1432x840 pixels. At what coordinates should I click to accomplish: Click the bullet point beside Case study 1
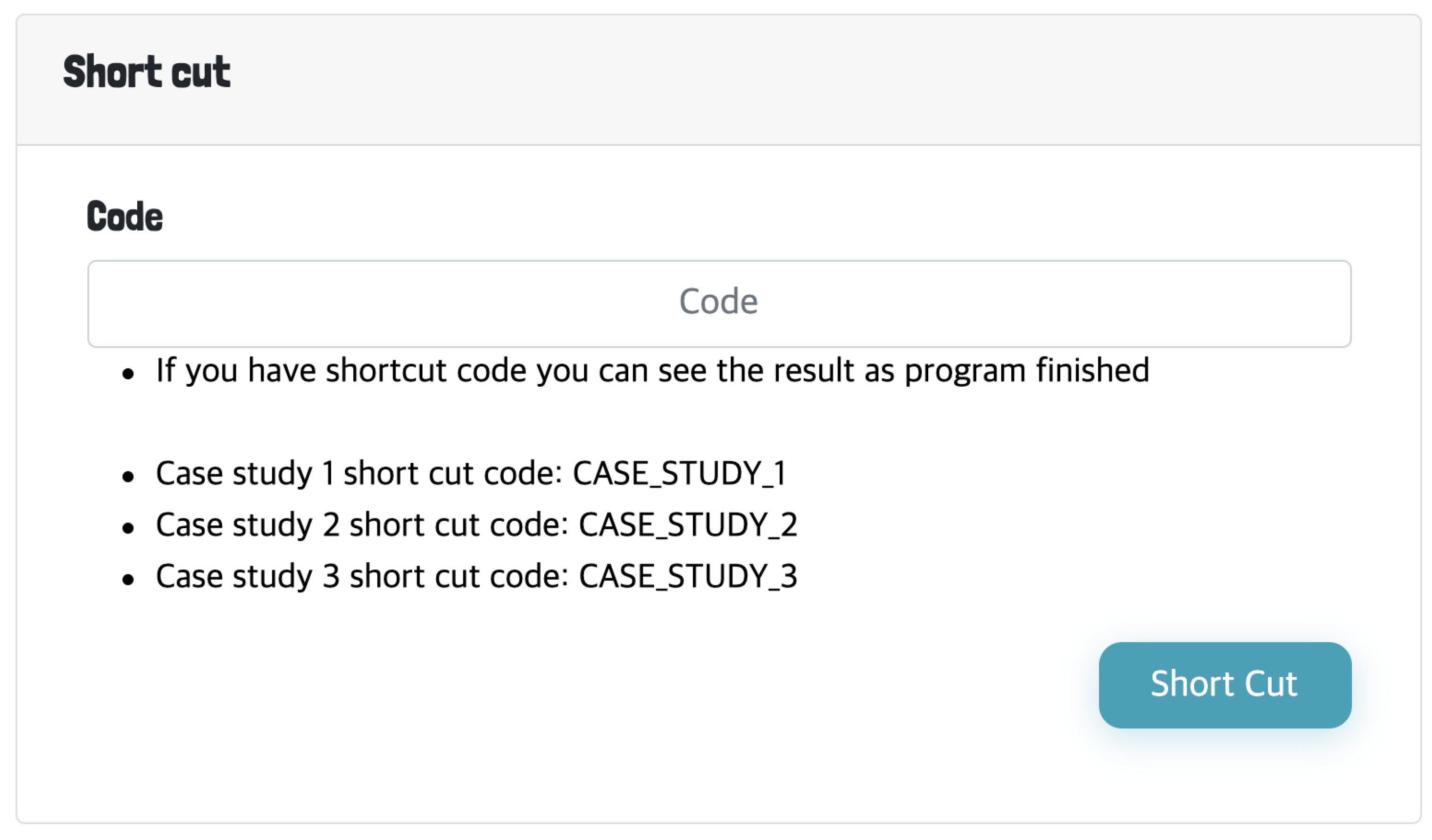(128, 476)
